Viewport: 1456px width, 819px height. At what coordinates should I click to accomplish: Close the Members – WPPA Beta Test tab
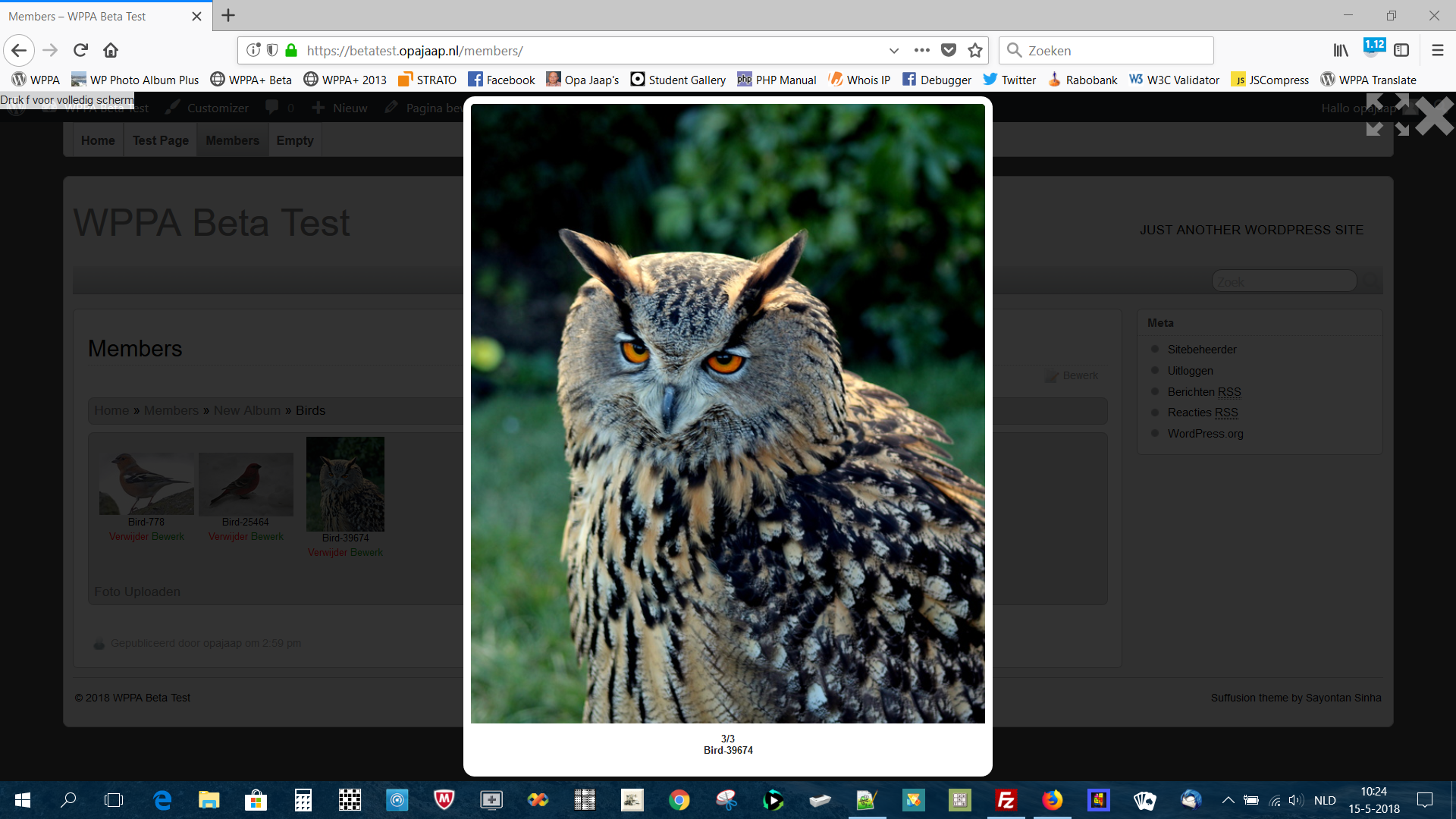[x=196, y=16]
